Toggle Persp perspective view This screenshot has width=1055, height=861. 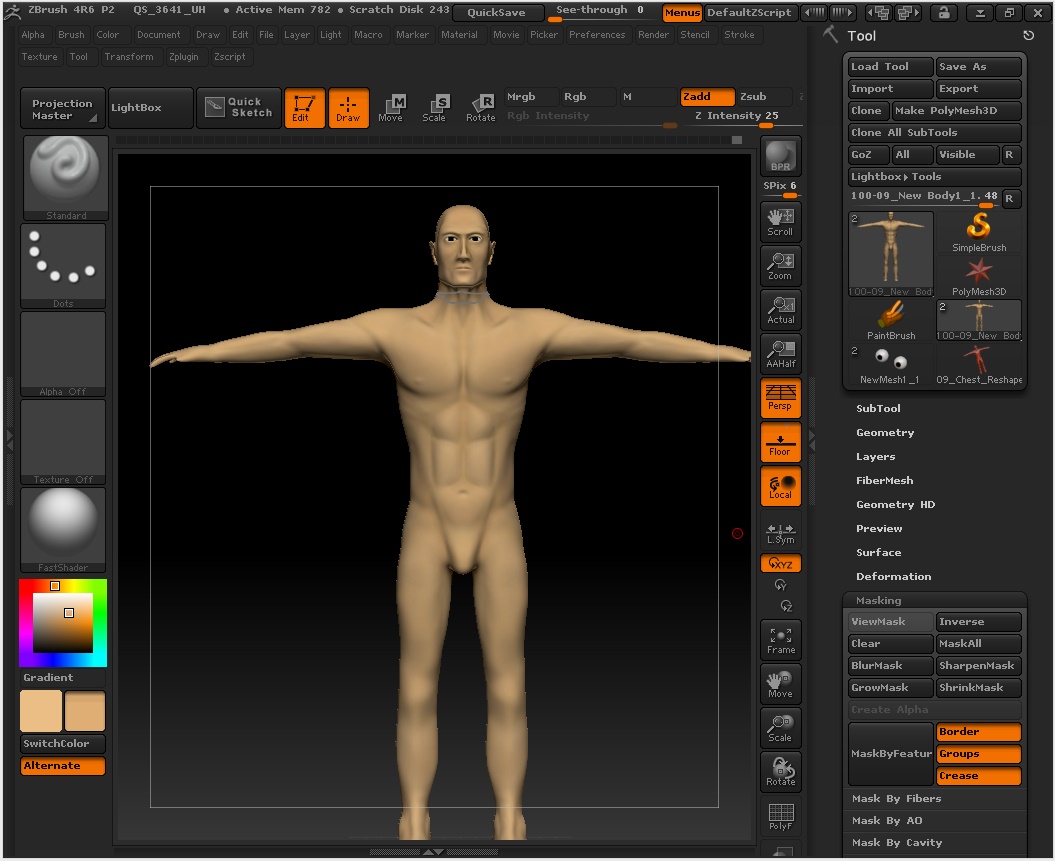click(780, 398)
